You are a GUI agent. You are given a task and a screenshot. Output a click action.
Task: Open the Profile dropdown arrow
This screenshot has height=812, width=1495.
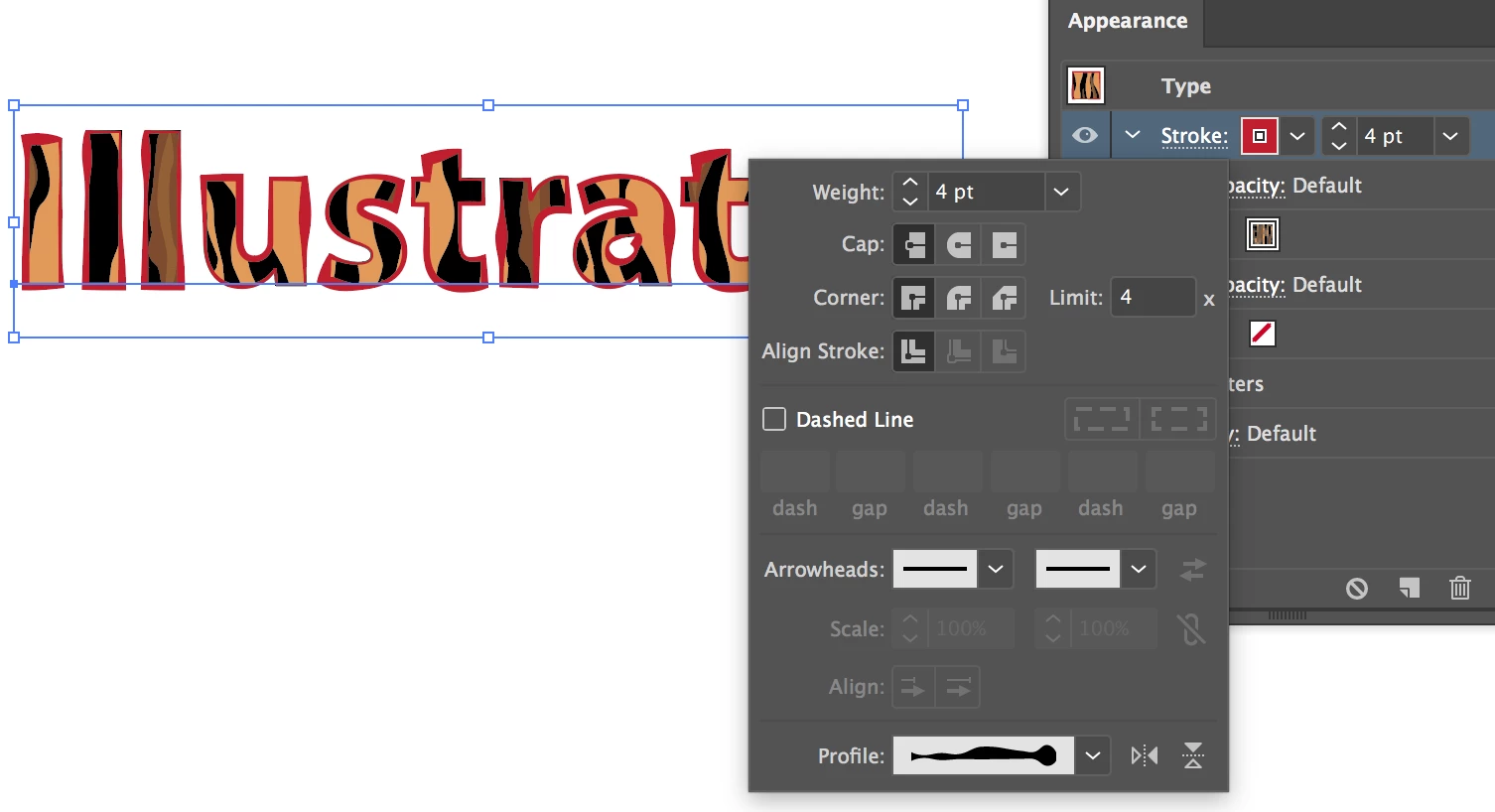(x=1093, y=755)
